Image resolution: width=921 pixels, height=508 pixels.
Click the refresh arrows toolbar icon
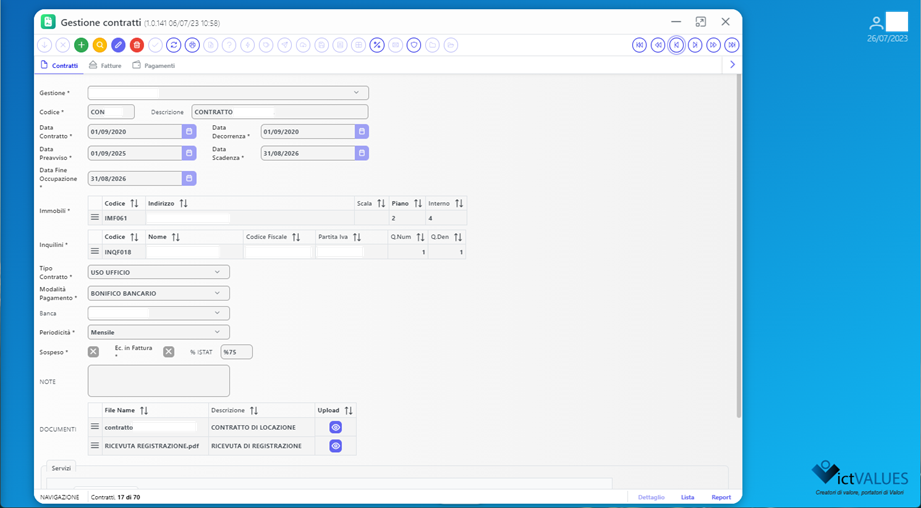[x=173, y=45]
